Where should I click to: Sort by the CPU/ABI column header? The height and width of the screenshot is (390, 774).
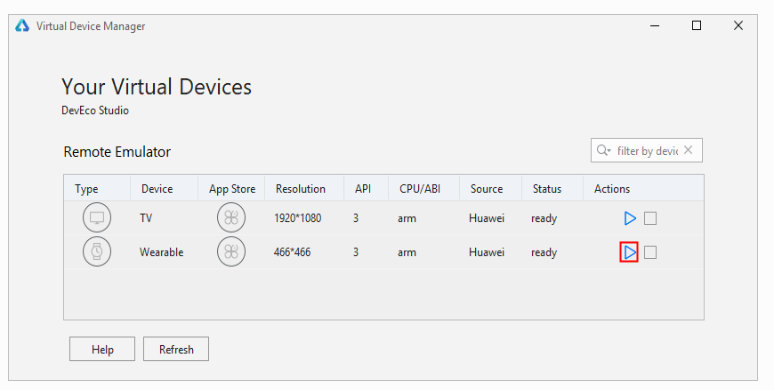pyautogui.click(x=424, y=189)
